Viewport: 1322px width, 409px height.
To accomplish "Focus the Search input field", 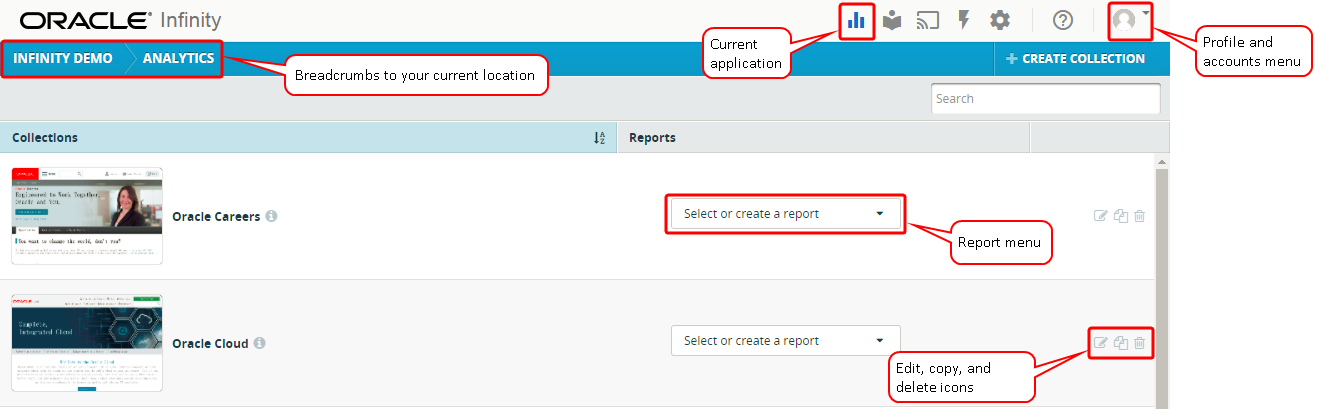I will (x=1046, y=98).
